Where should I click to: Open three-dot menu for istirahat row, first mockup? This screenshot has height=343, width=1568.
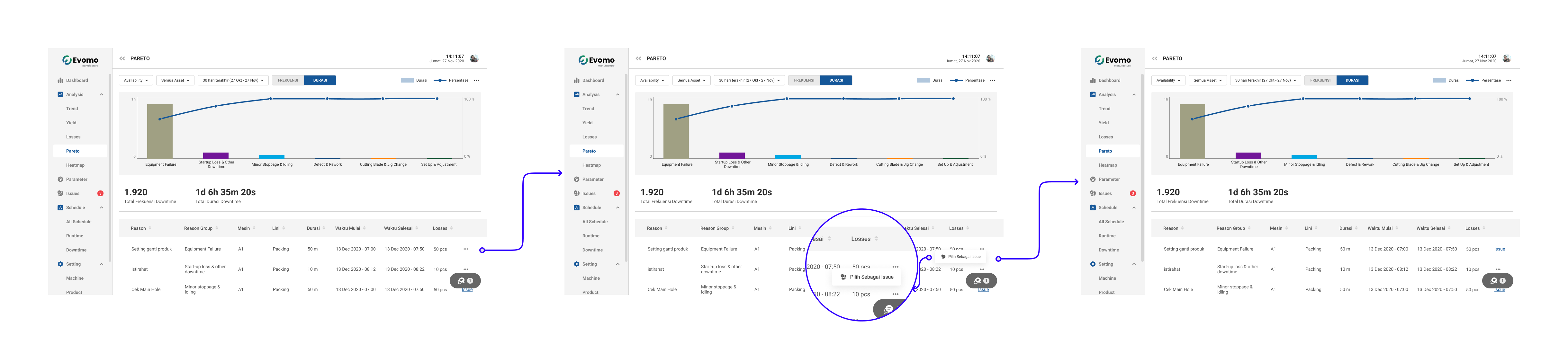[466, 269]
